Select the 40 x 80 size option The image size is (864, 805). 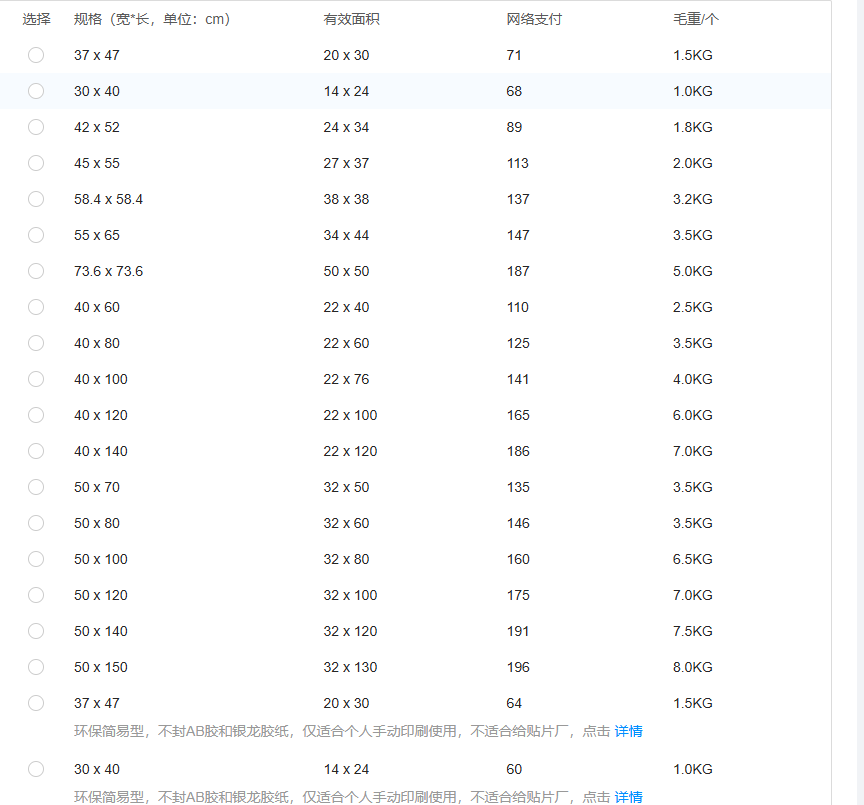click(x=36, y=343)
